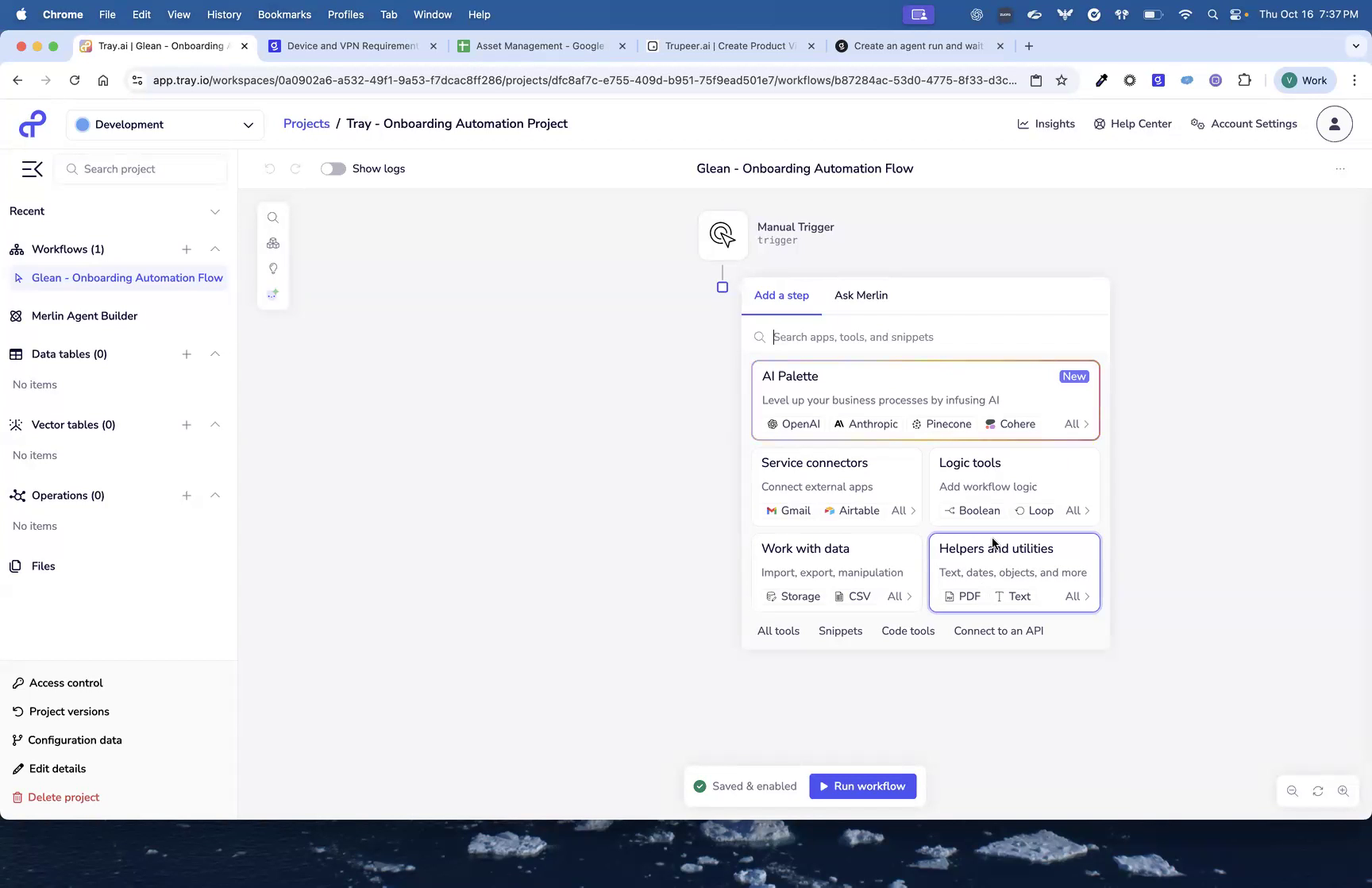Click the Run workflow button

862,786
